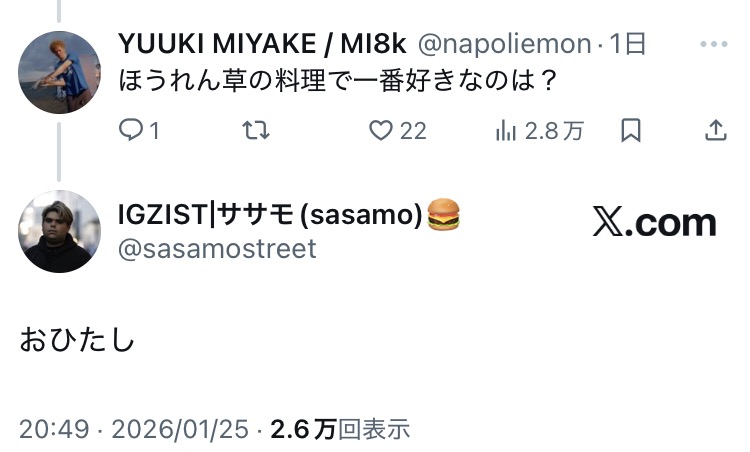Click the share upload arrow icon
This screenshot has height=452, width=750.
point(716,130)
